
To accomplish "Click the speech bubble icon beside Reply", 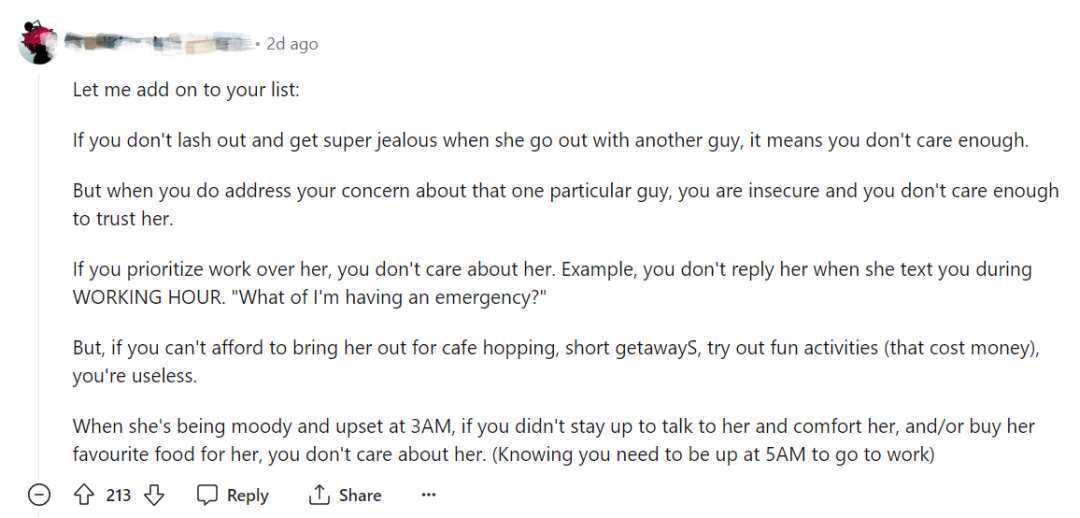I will (207, 495).
